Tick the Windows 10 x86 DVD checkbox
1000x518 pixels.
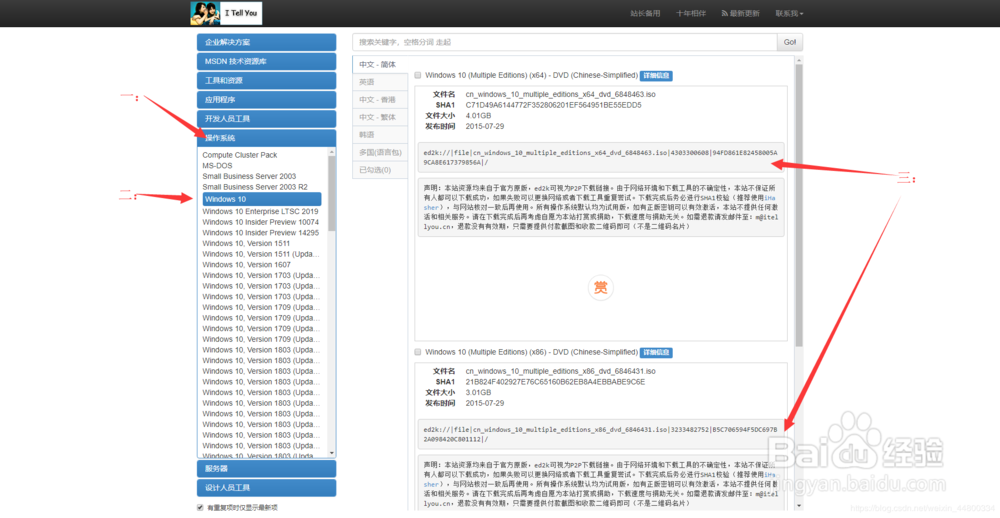pos(418,352)
